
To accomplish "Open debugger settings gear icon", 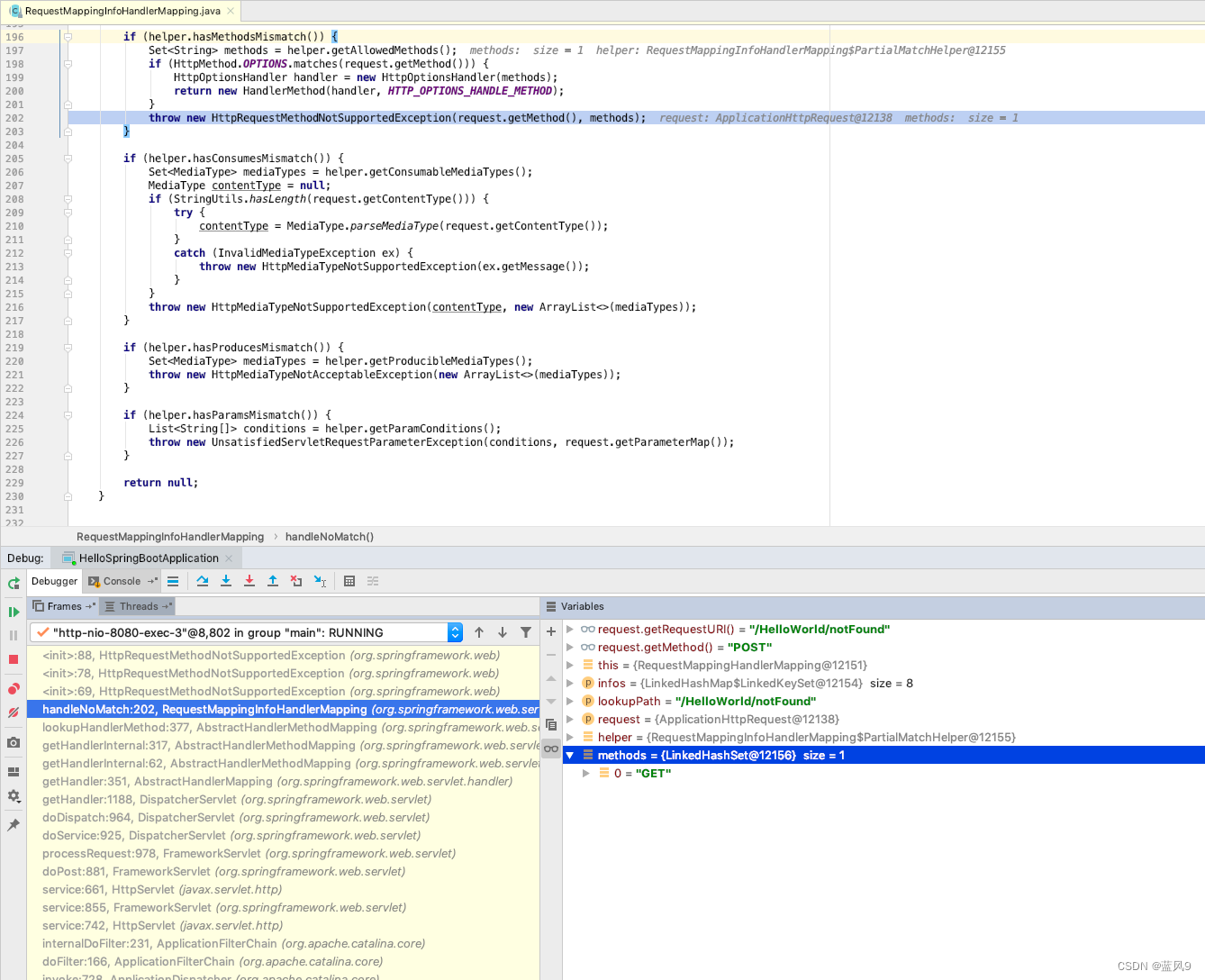I will click(14, 796).
